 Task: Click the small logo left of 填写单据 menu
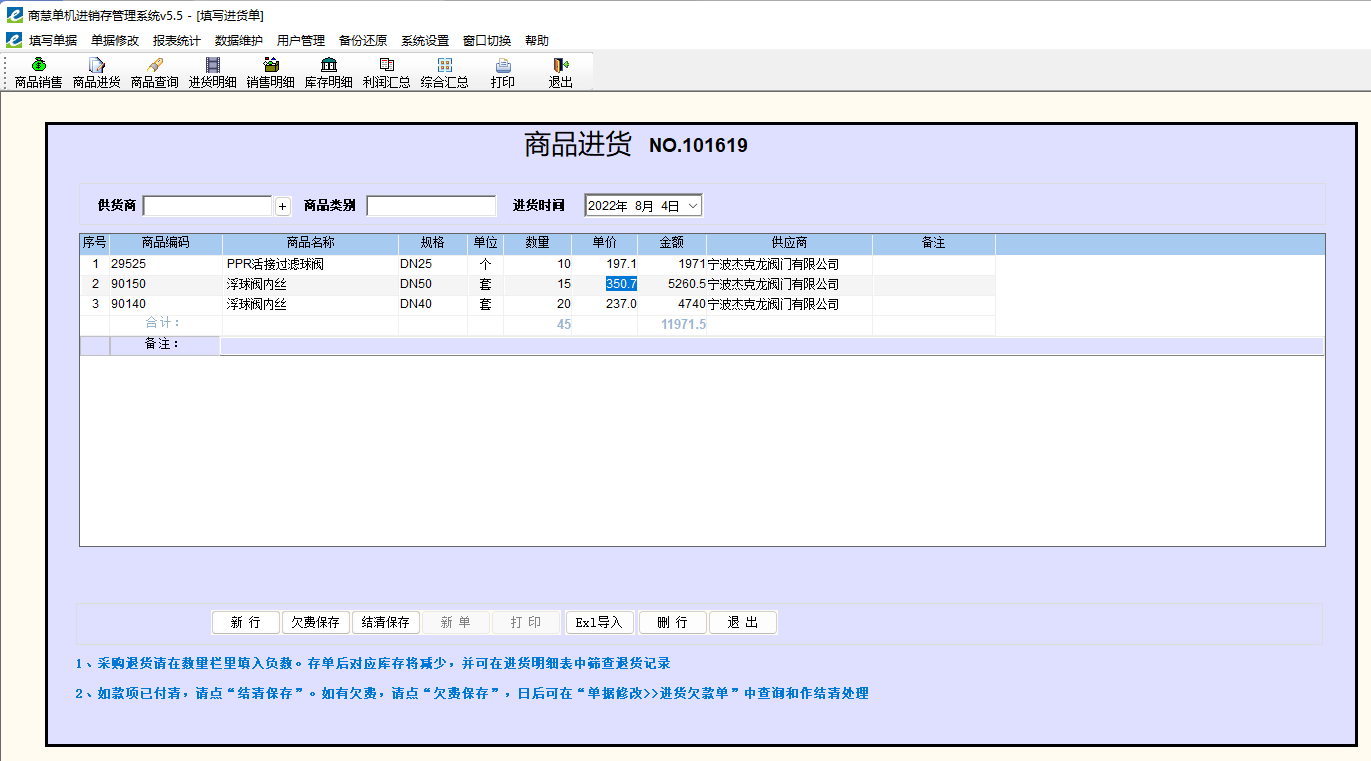(x=14, y=40)
